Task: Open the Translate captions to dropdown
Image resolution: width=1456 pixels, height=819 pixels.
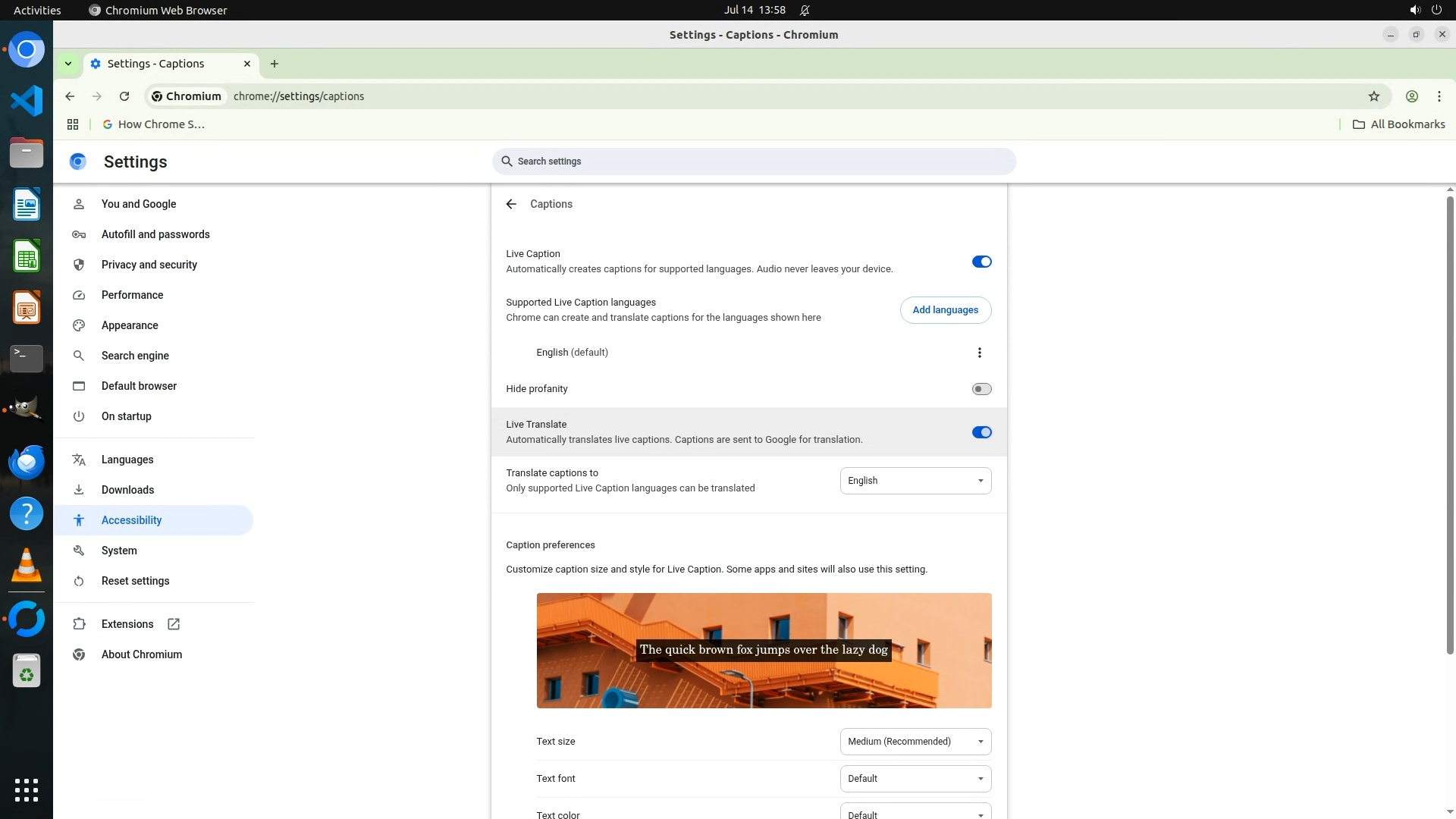Action: tap(915, 481)
